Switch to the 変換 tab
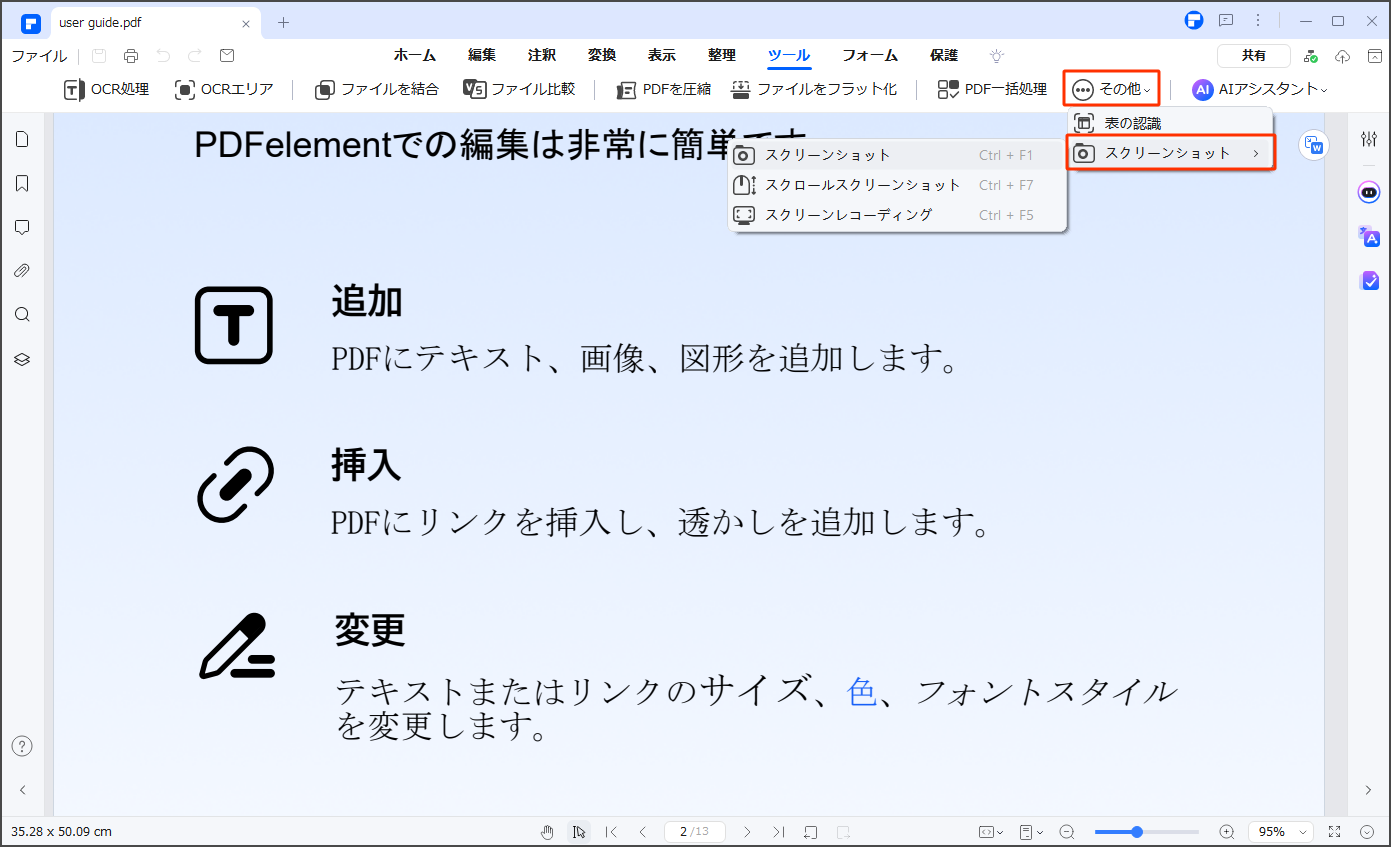This screenshot has height=847, width=1391. point(602,56)
